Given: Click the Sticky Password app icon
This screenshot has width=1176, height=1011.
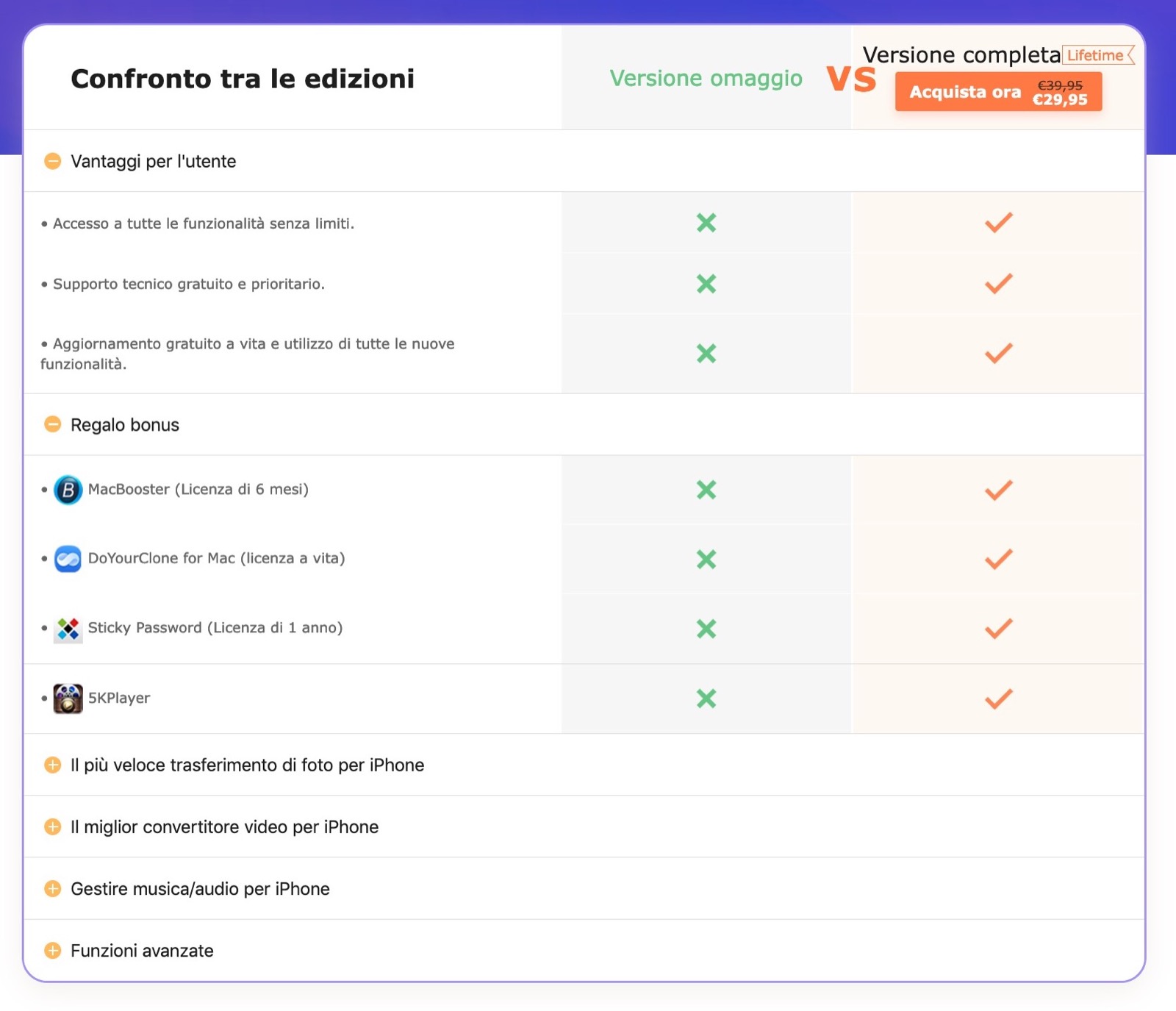Looking at the screenshot, I should coord(68,629).
